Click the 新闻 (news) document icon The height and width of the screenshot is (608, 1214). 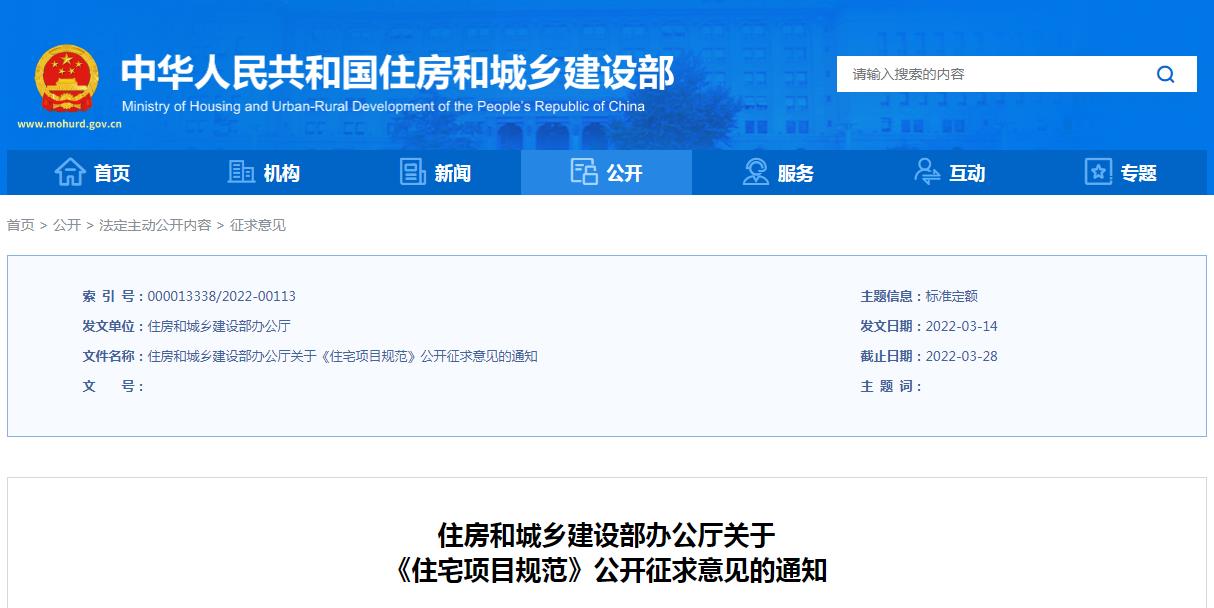413,171
